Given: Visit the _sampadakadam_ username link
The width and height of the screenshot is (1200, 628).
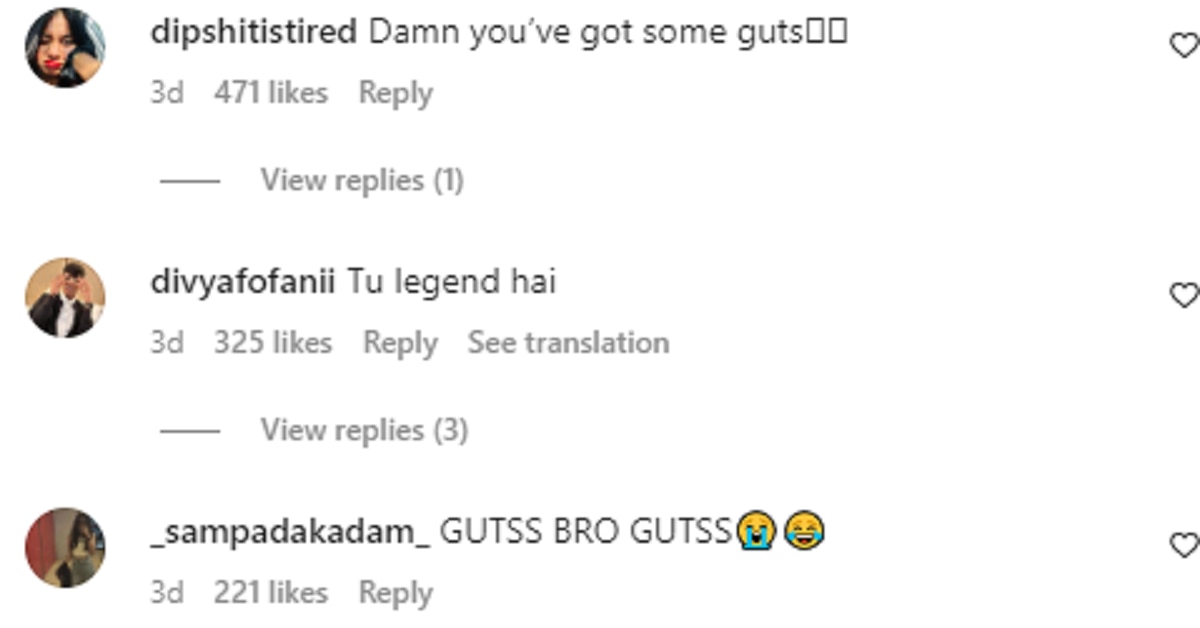Looking at the screenshot, I should [290, 532].
